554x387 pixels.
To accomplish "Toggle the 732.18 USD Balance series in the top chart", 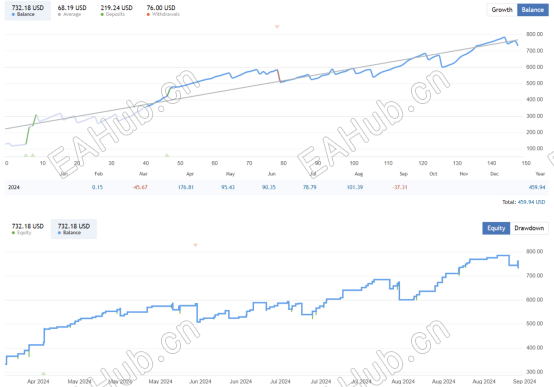I will pos(28,10).
